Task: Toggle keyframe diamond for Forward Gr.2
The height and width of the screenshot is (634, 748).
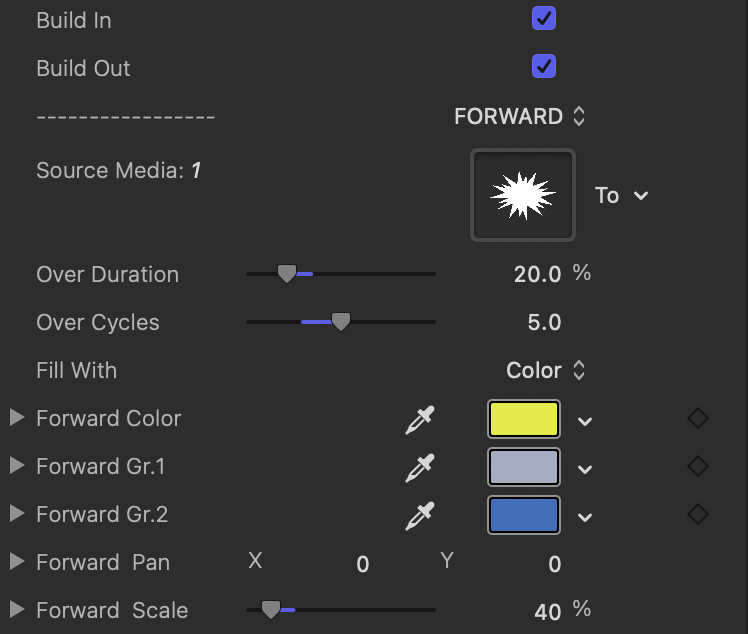Action: click(x=698, y=514)
